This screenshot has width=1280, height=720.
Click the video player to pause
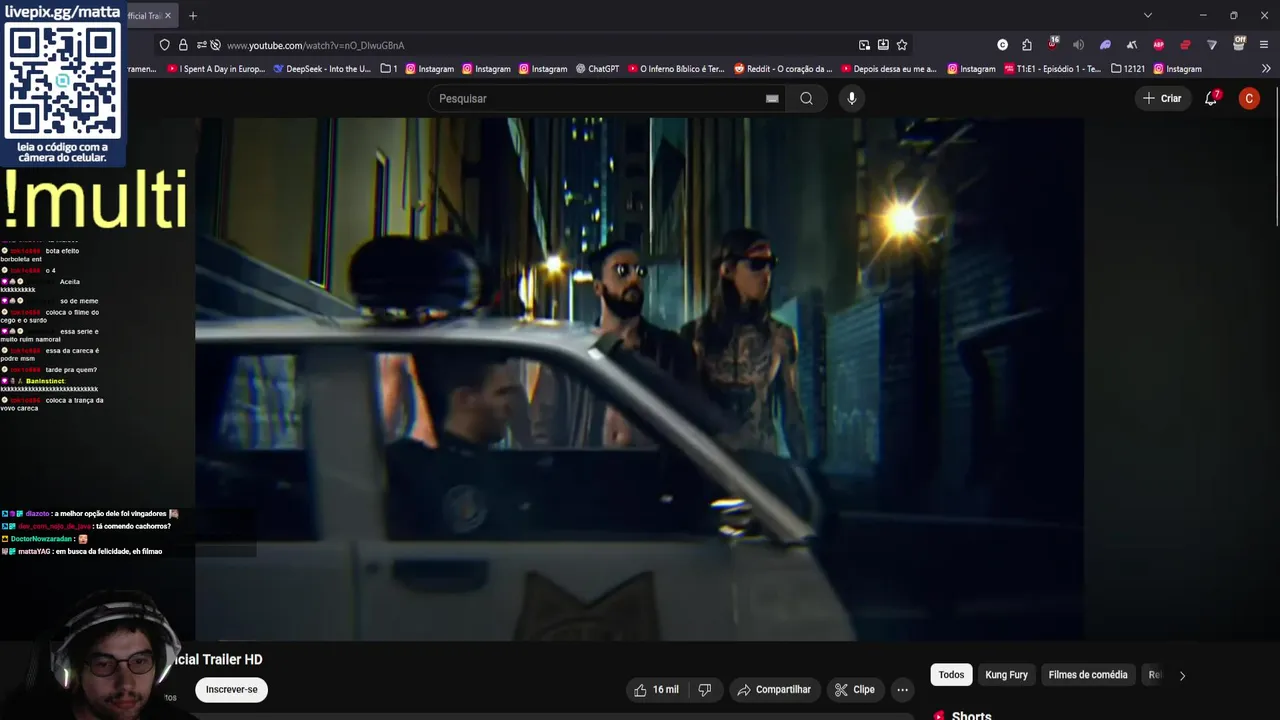(640, 379)
